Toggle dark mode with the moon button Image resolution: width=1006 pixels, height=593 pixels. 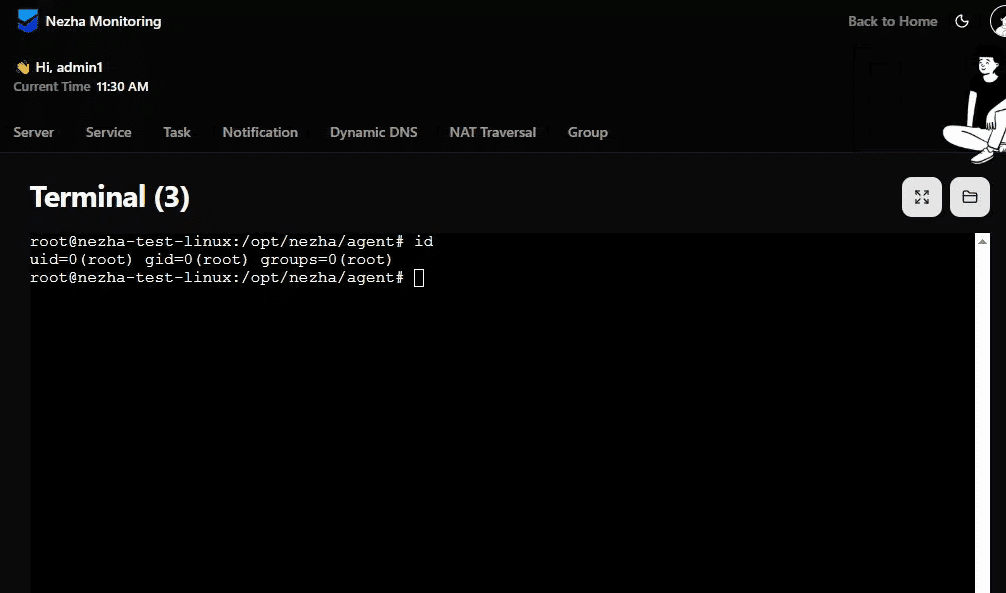point(961,20)
